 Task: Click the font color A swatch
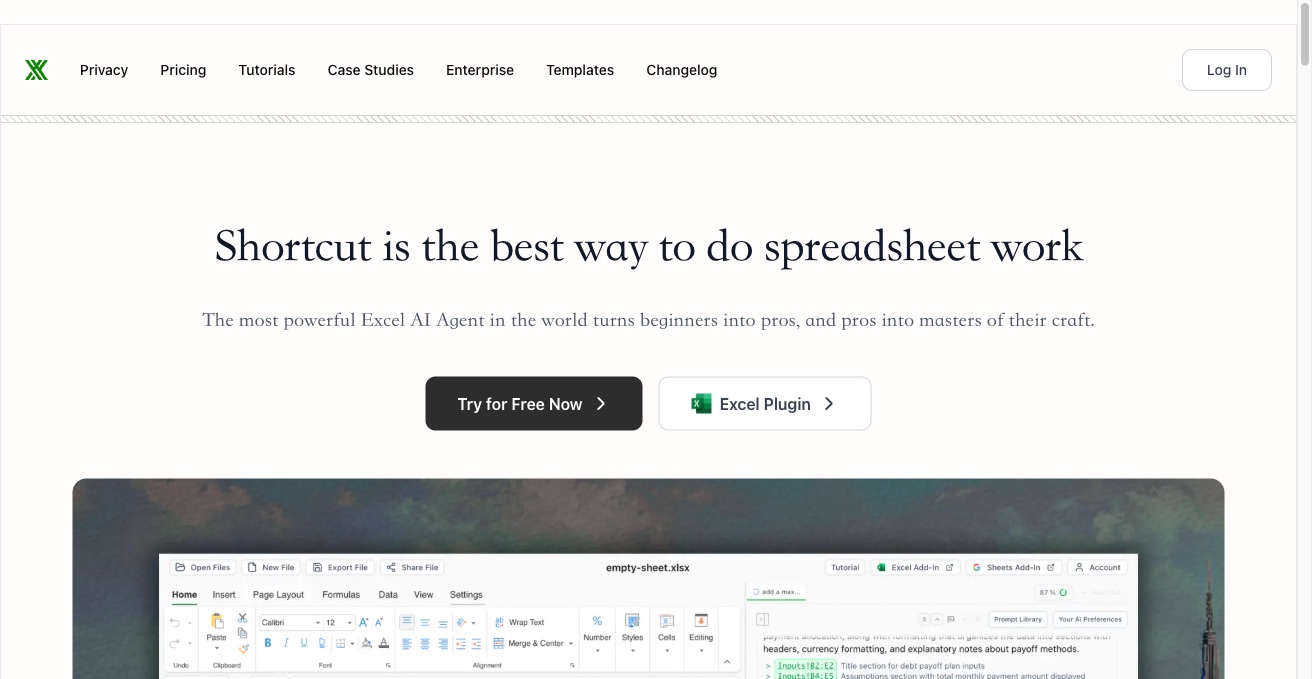point(384,643)
